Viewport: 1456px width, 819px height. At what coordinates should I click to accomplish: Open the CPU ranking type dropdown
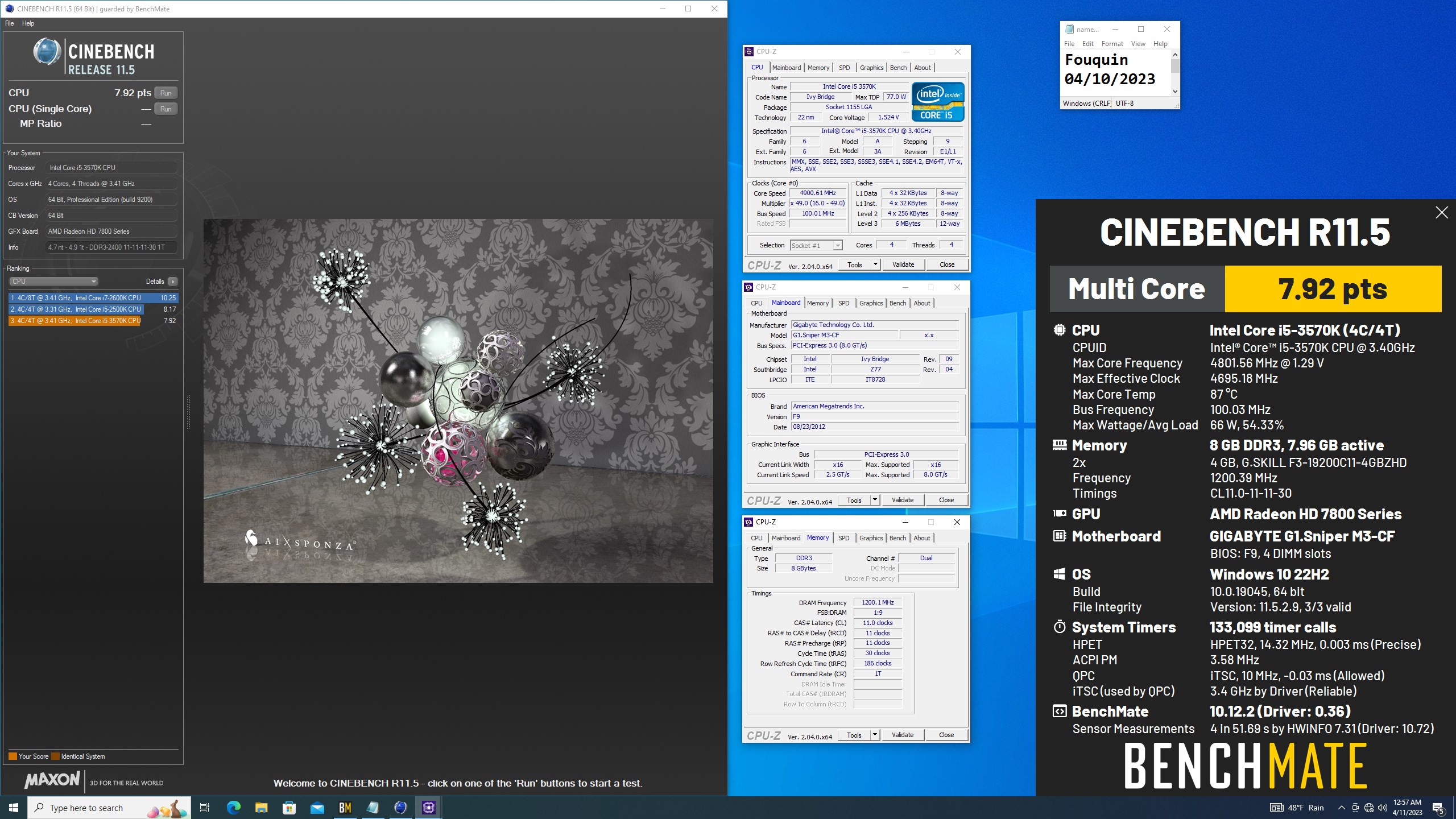pyautogui.click(x=54, y=282)
